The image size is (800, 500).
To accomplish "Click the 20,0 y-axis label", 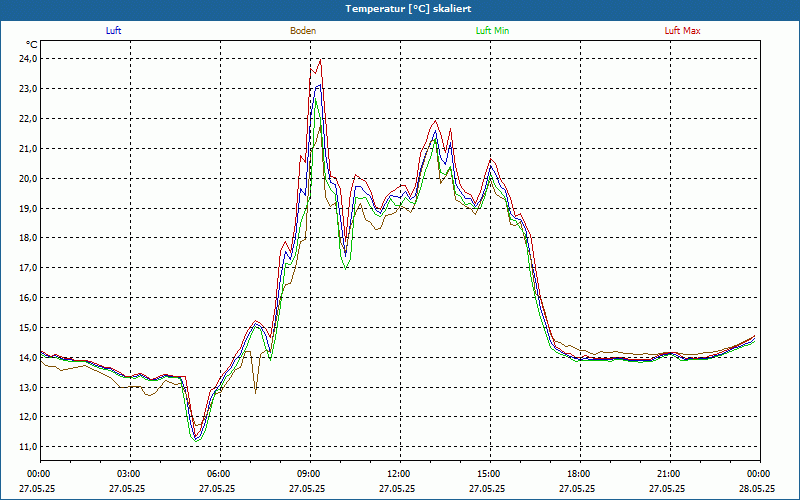I will tap(29, 178).
